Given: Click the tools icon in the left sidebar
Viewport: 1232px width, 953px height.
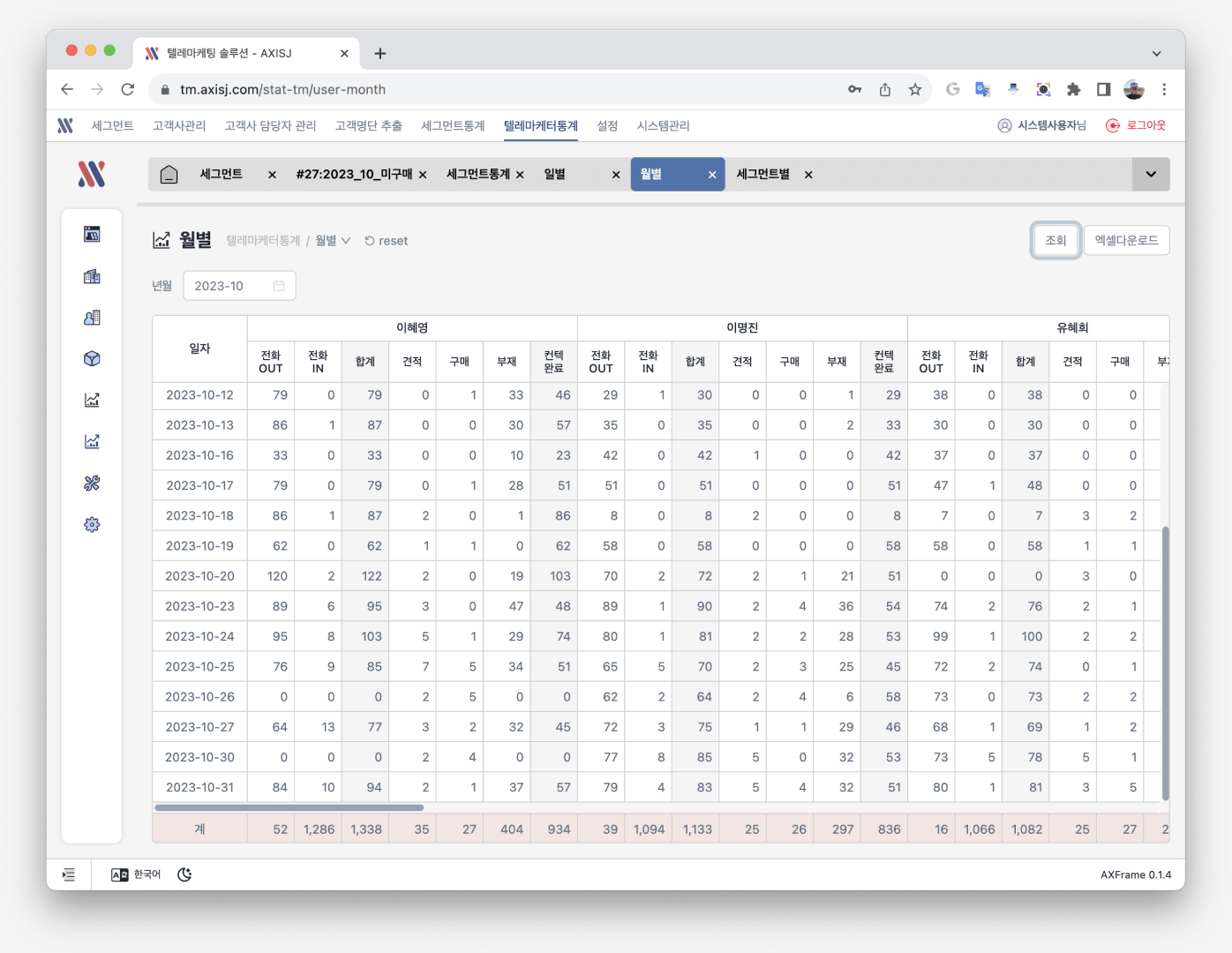Looking at the screenshot, I should 92,484.
